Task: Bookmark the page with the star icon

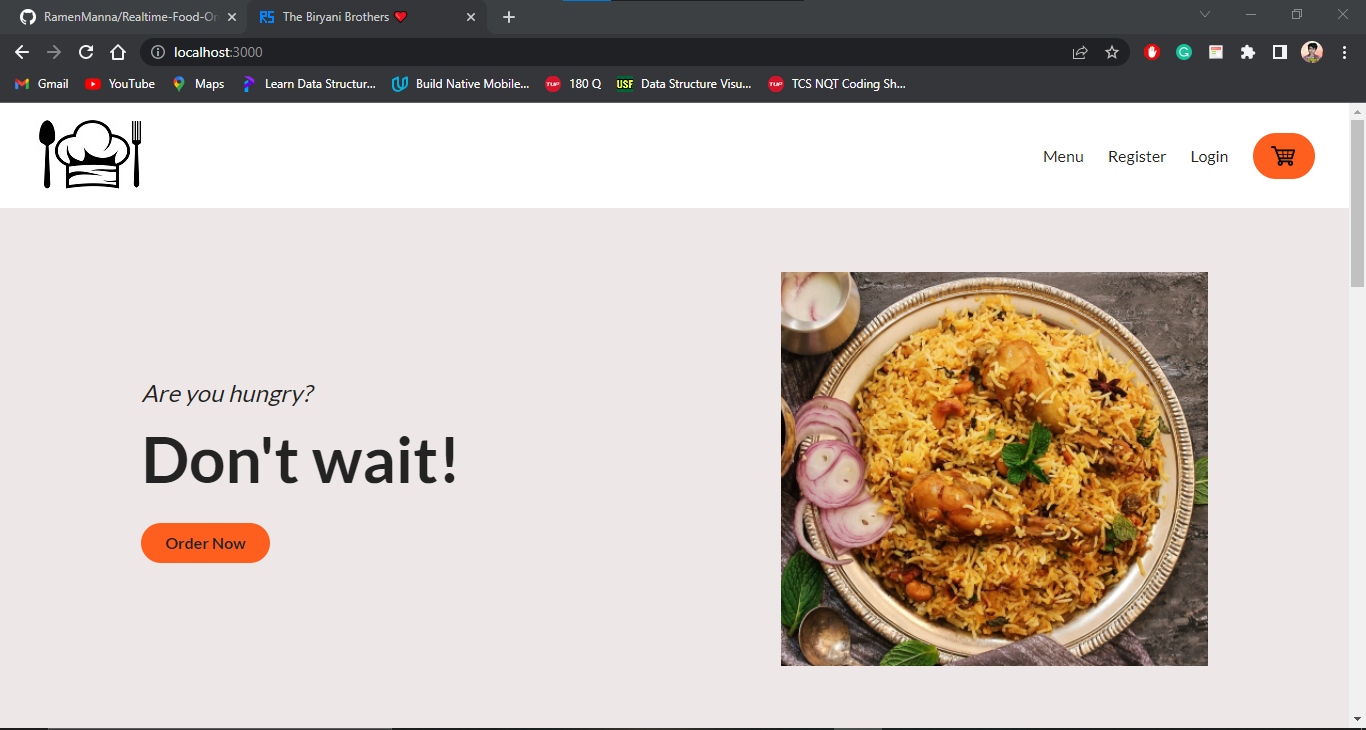Action: pyautogui.click(x=1112, y=52)
